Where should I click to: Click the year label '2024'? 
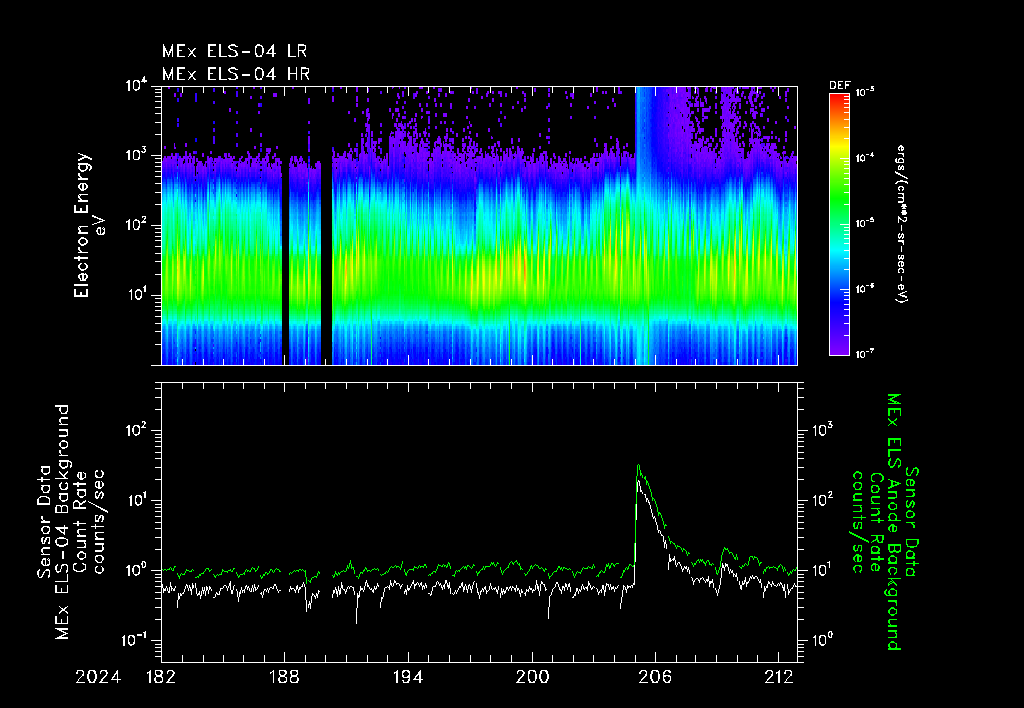click(98, 677)
